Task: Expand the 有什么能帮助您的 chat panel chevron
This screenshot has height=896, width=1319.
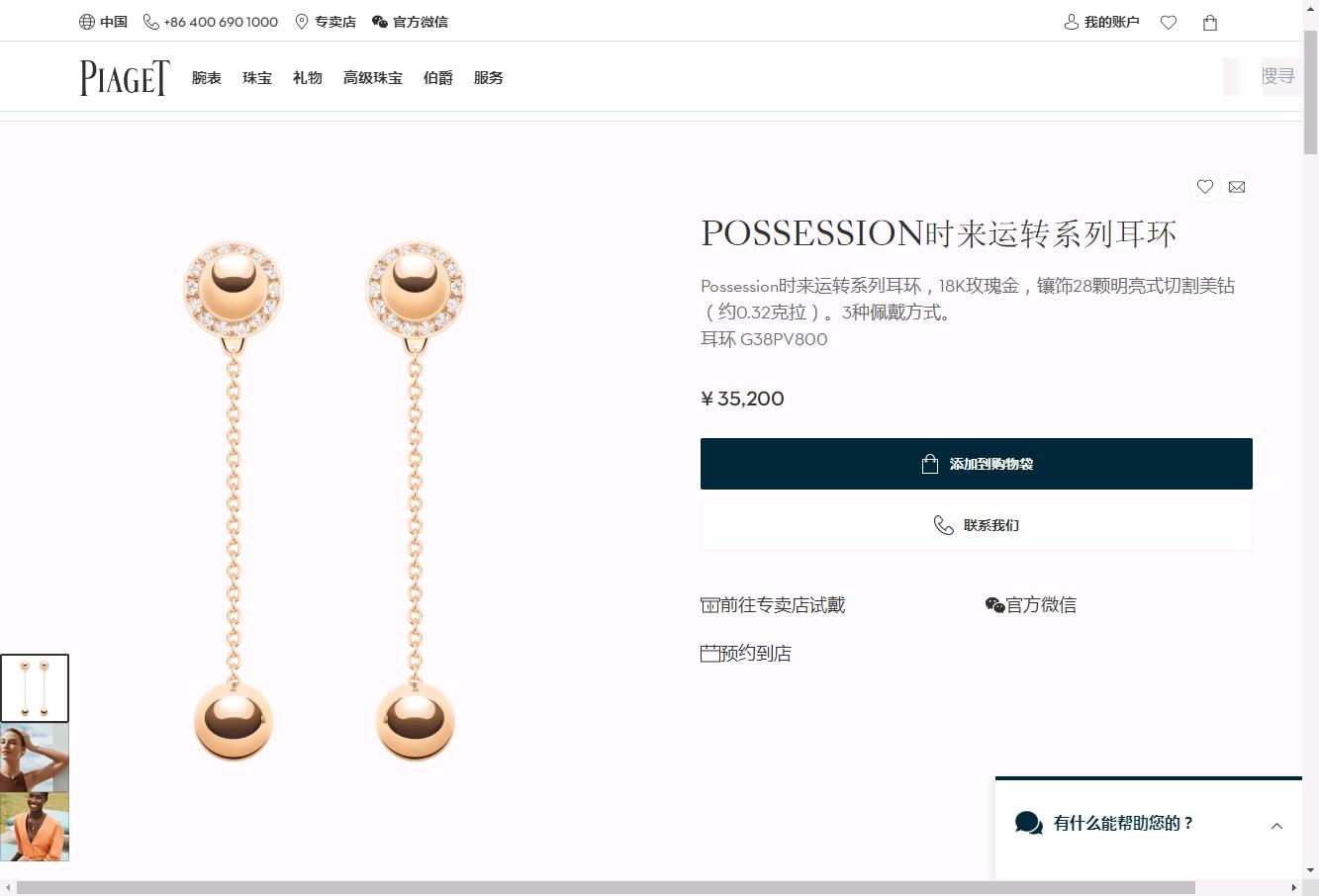Action: point(1276,826)
